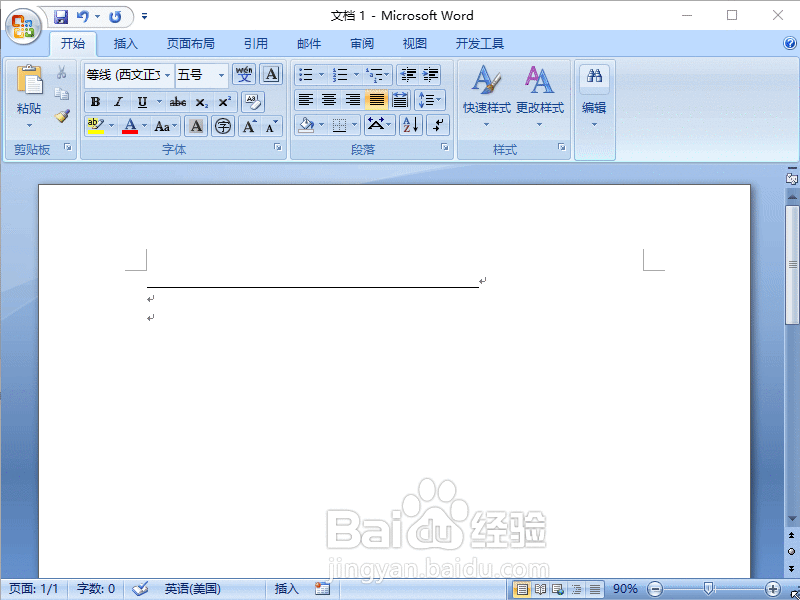This screenshot has height=600, width=800.
Task: Click the enclosed character (字) icon
Action: (223, 126)
